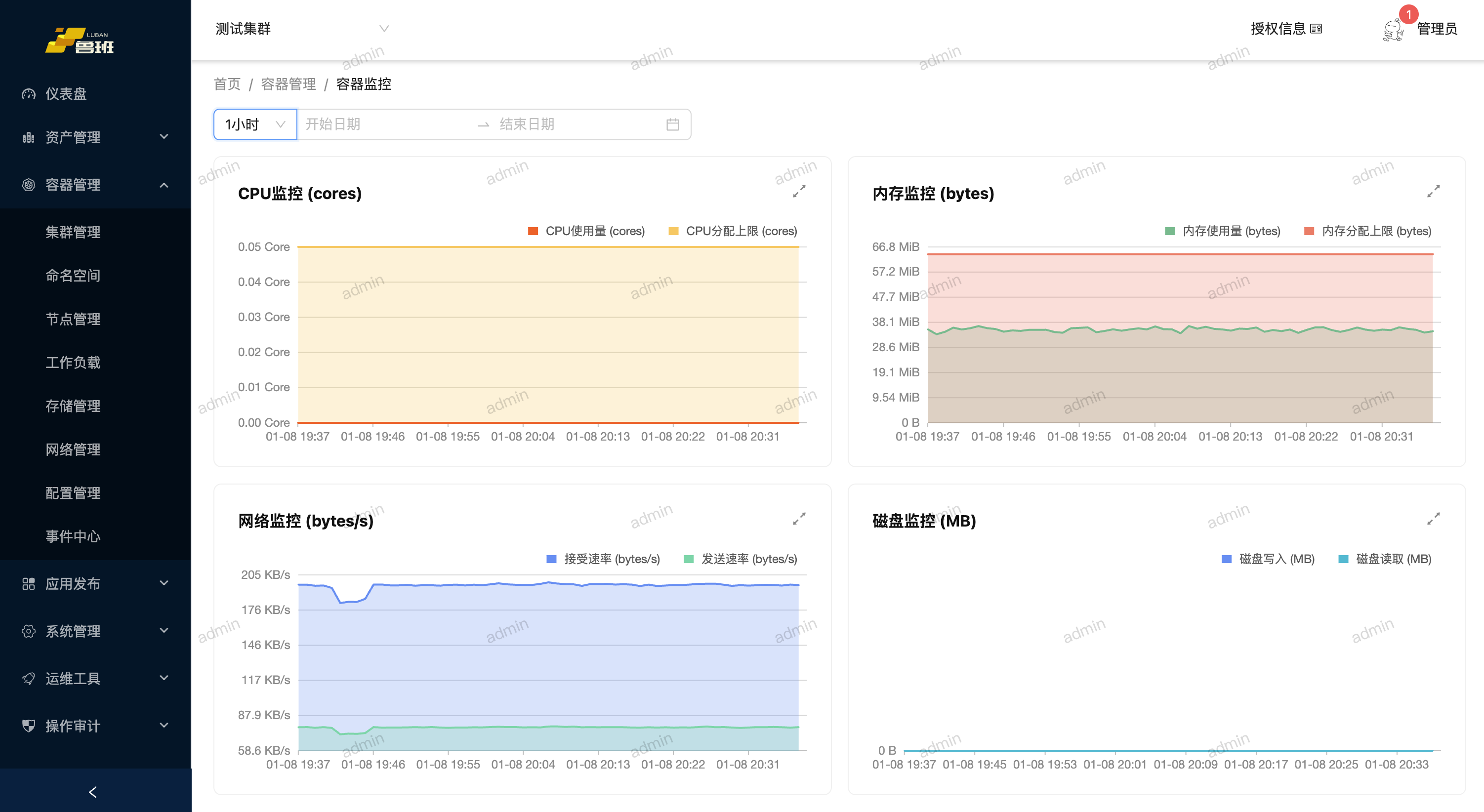Expand the disk monitoring chart to fullscreen
Viewport: 1484px width, 812px height.
[x=1433, y=519]
